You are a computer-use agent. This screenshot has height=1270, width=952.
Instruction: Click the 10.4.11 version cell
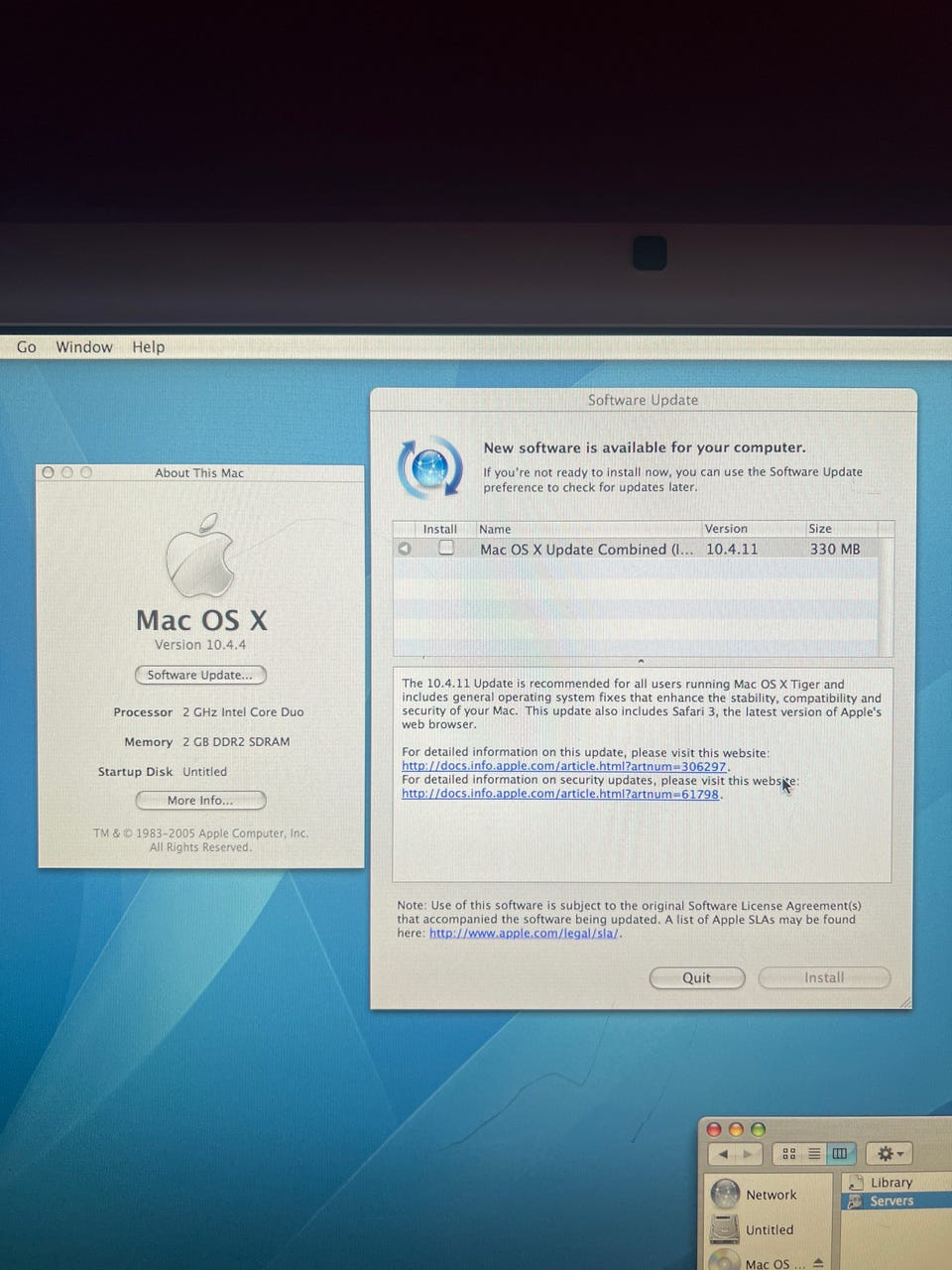732,549
